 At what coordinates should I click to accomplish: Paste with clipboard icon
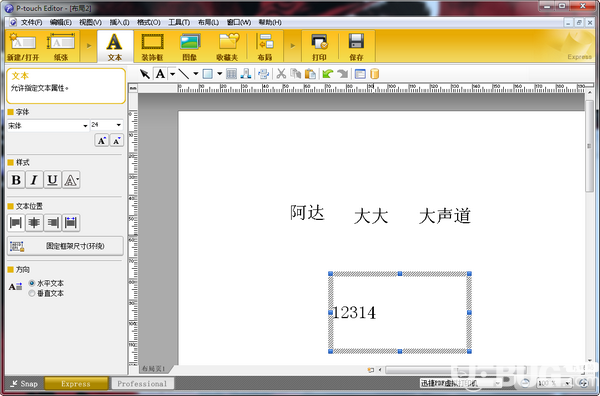[x=310, y=74]
